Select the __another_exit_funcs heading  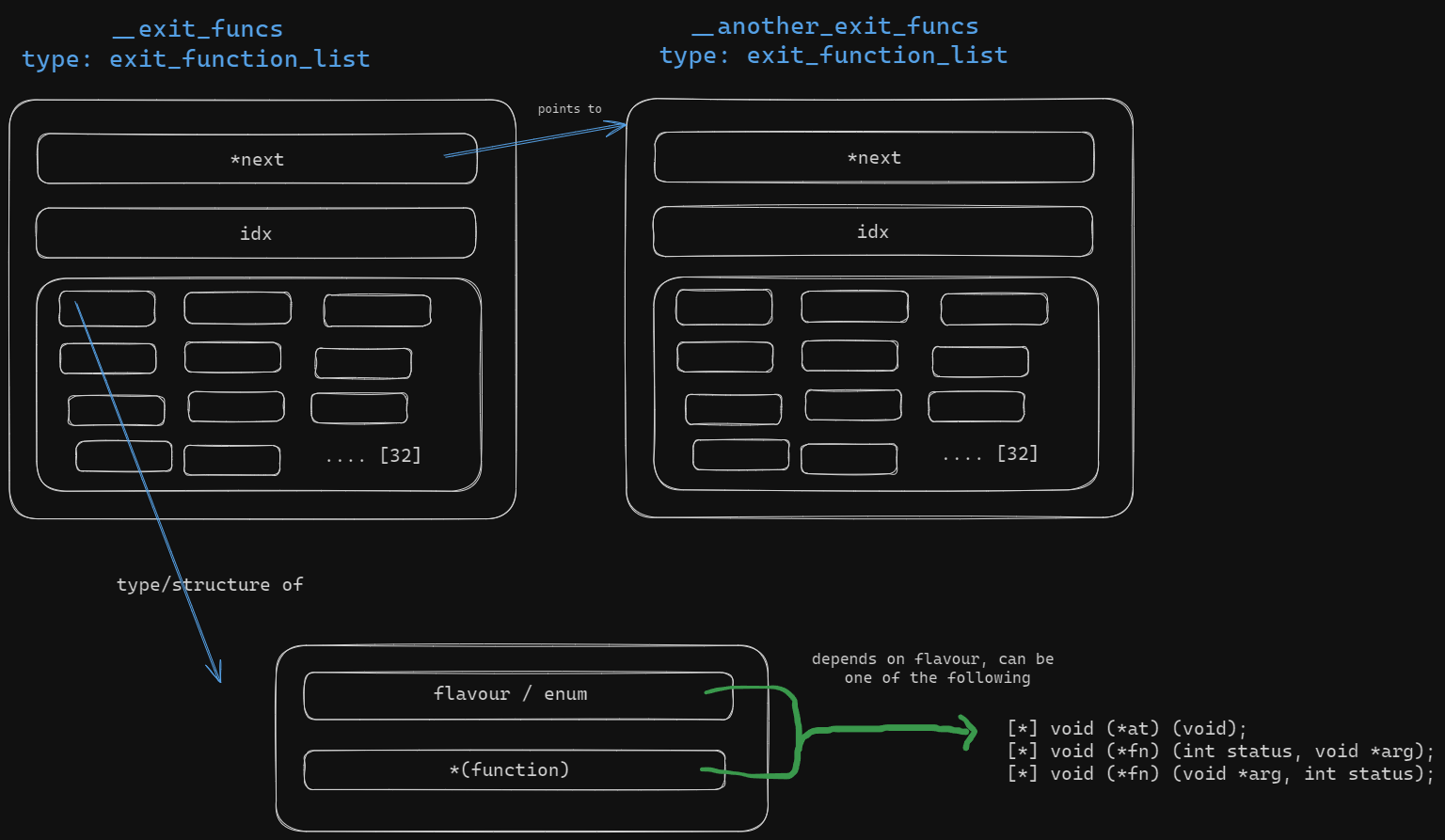click(x=834, y=27)
